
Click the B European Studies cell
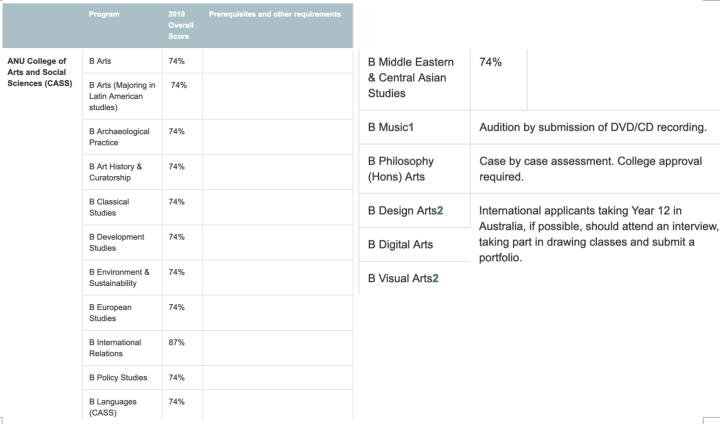click(122, 313)
